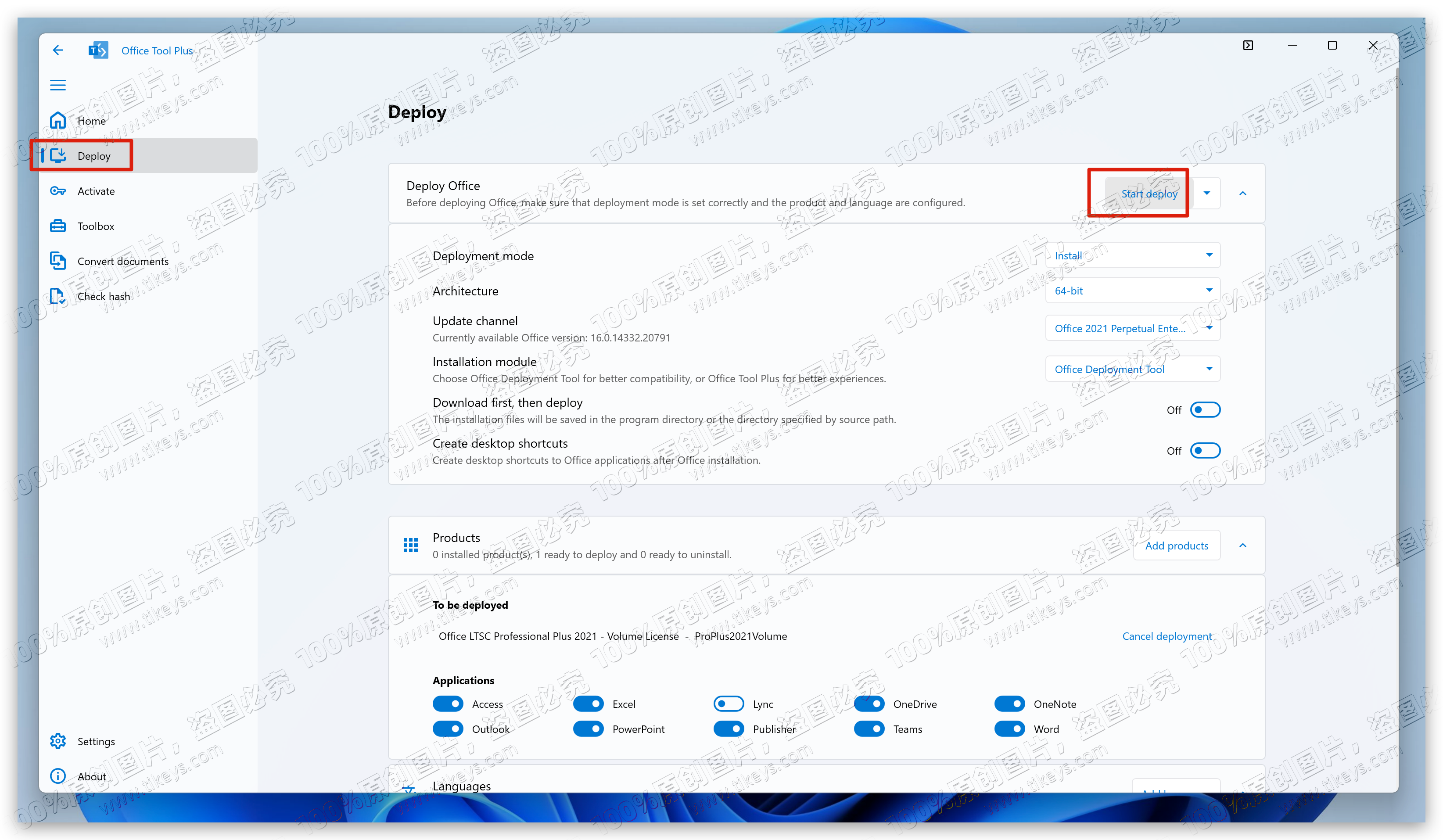Click the Office LTSC Professional Plus 2021 product row
1443x840 pixels.
coord(826,636)
